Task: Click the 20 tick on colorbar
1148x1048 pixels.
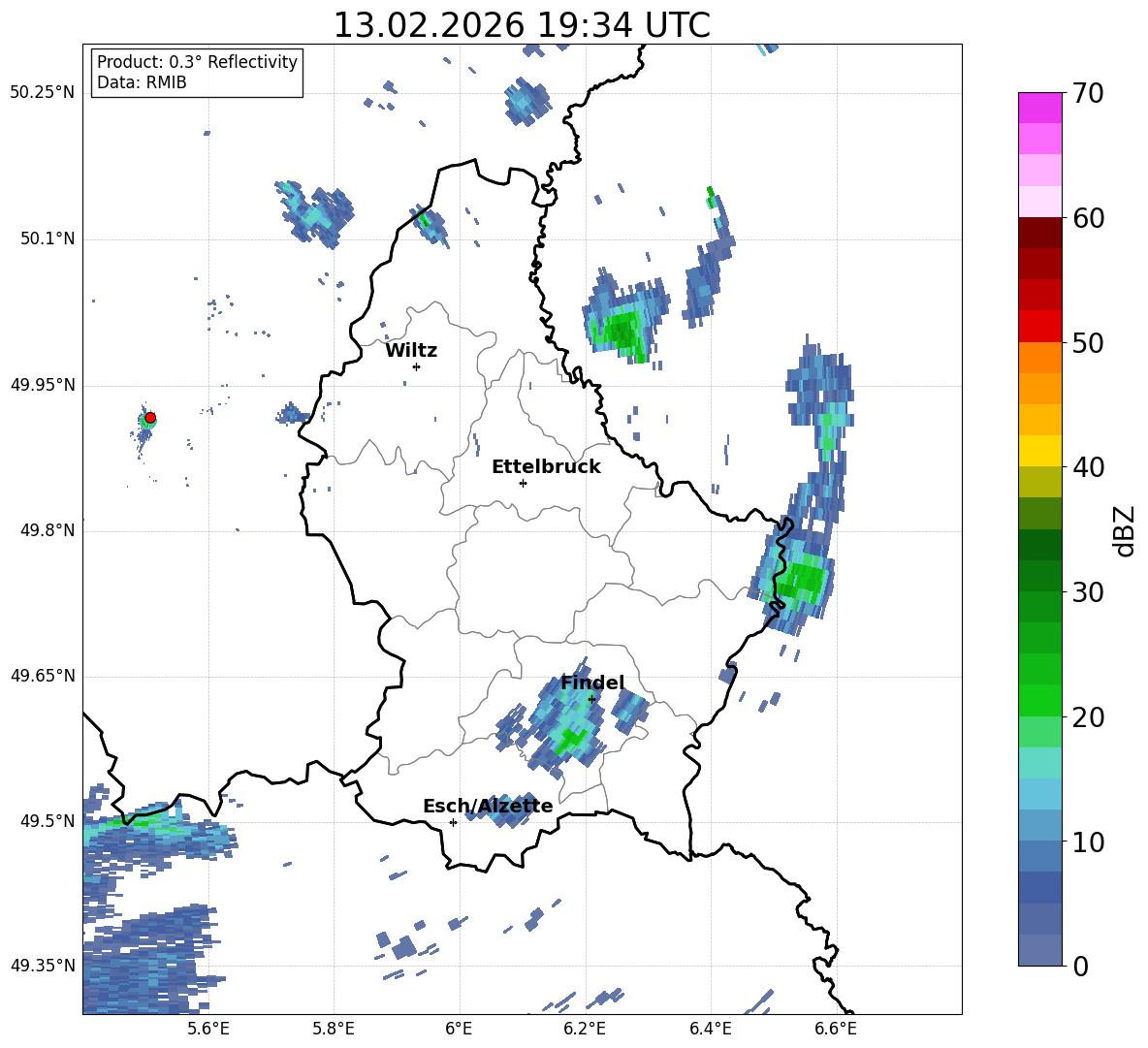Action: pos(1088,717)
